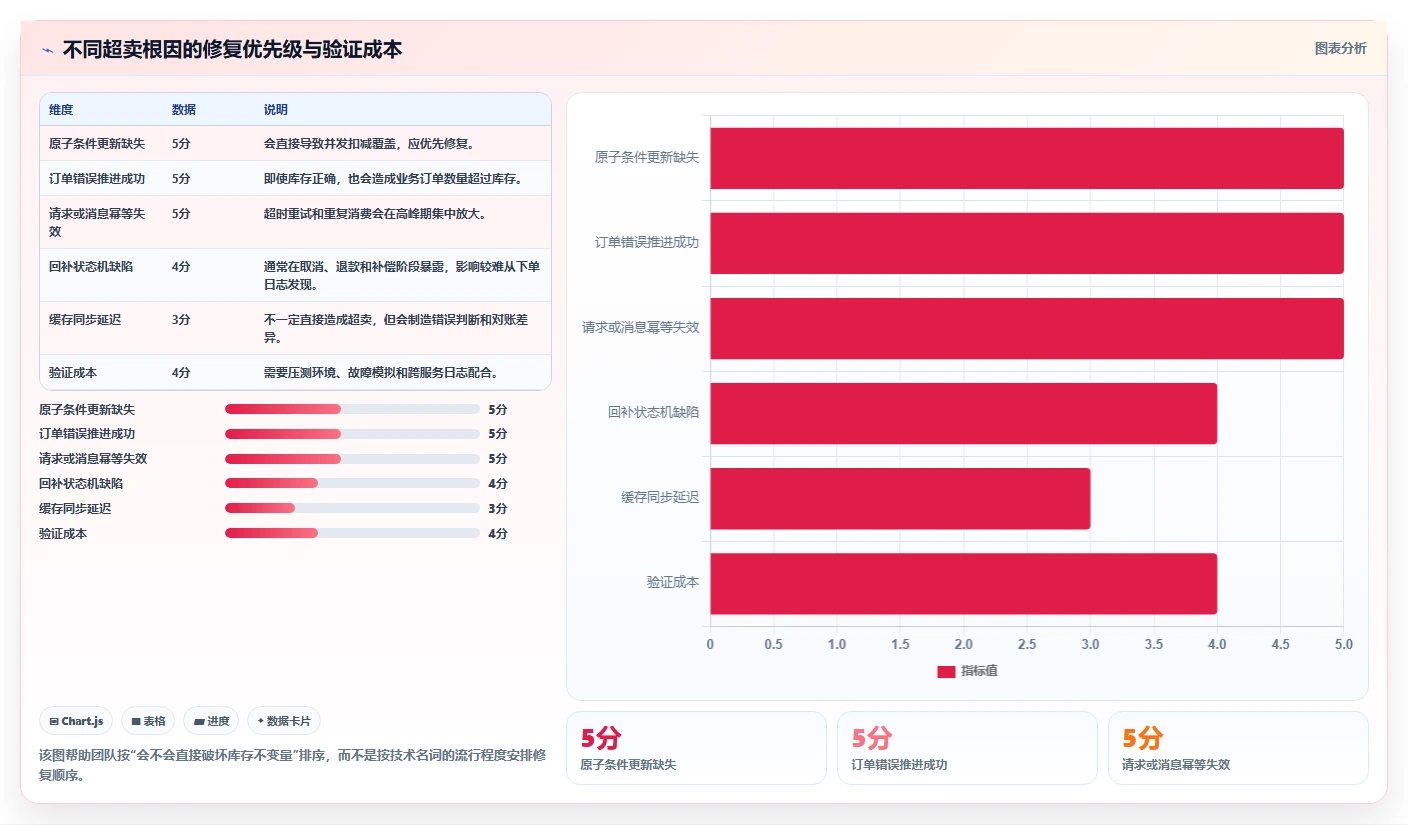The image size is (1408, 825).
Task: Open the 5分 订单错误推进成功 data card
Action: [x=967, y=748]
